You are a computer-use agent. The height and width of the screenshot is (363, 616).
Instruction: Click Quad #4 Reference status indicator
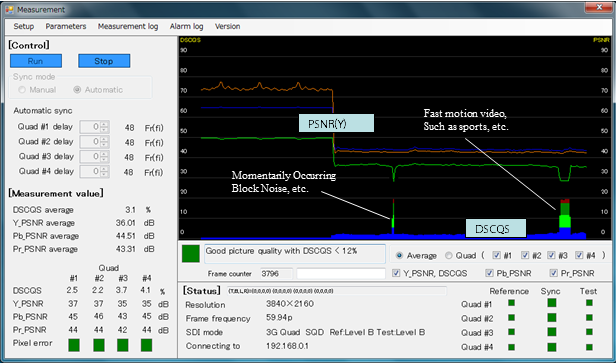(511, 347)
